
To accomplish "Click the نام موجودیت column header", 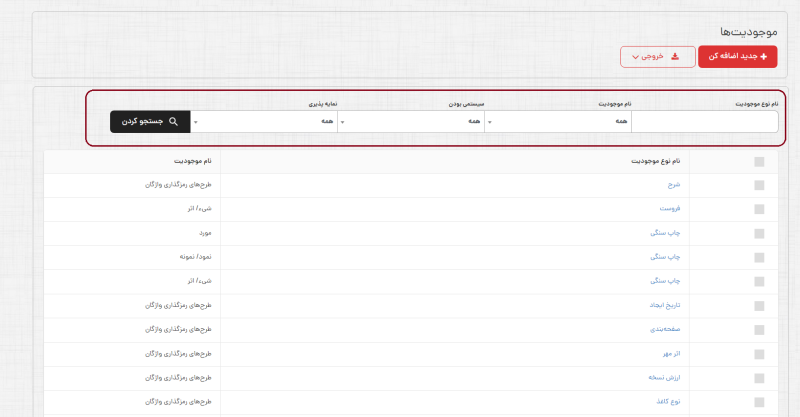I will tap(189, 161).
